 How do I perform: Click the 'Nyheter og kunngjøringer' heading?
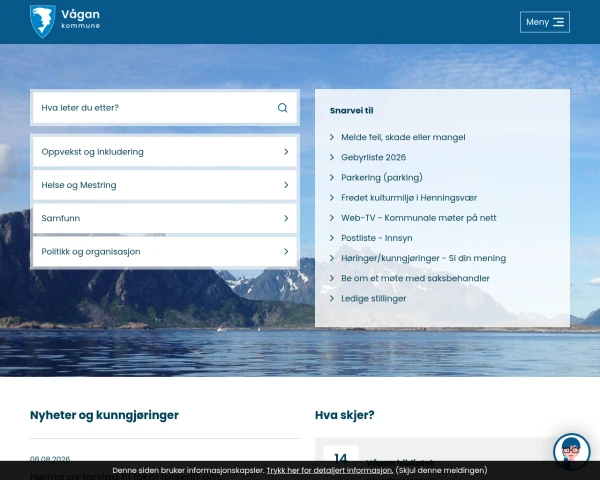tap(104, 415)
